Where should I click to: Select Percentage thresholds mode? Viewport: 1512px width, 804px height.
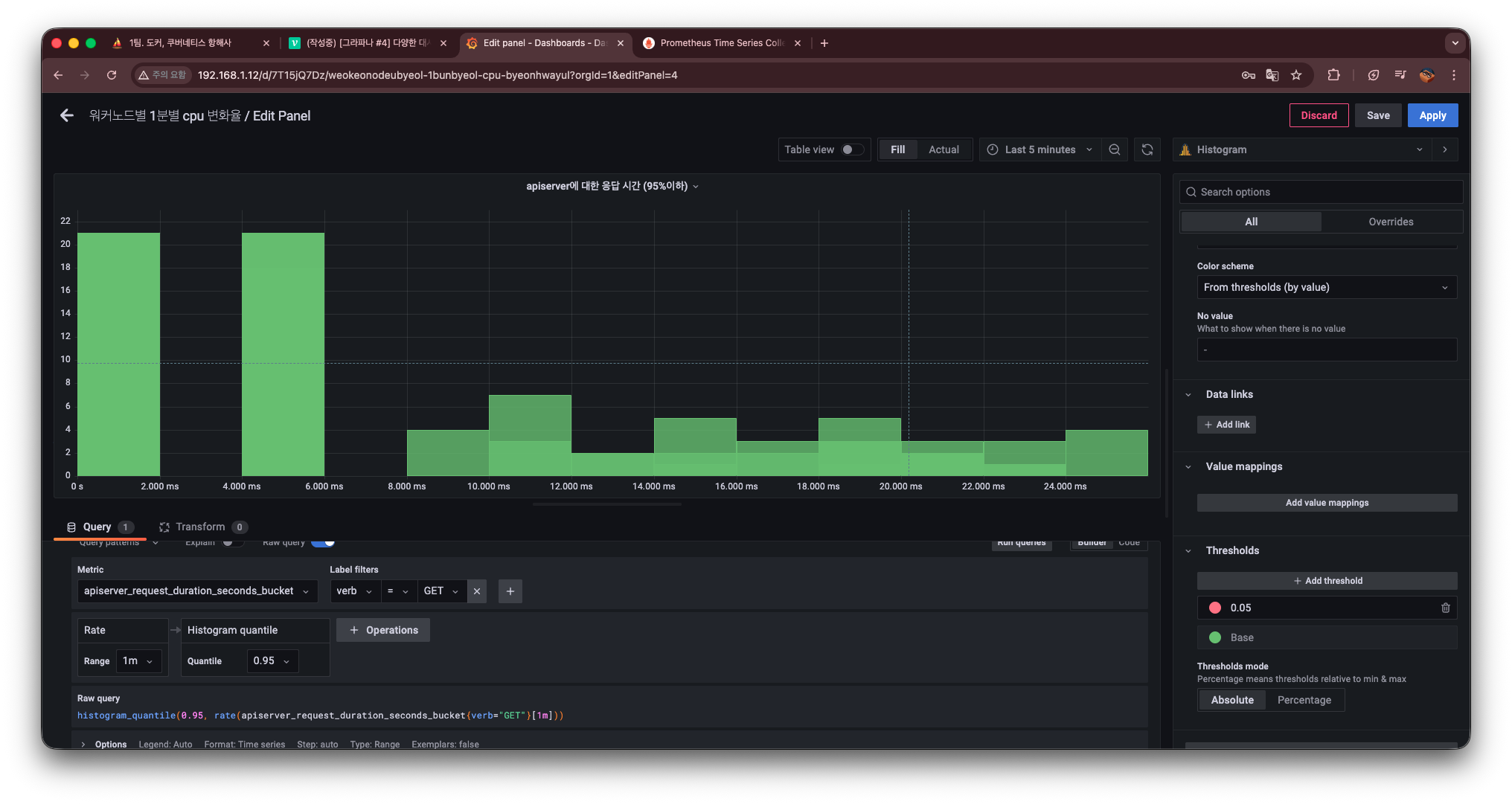click(1304, 700)
